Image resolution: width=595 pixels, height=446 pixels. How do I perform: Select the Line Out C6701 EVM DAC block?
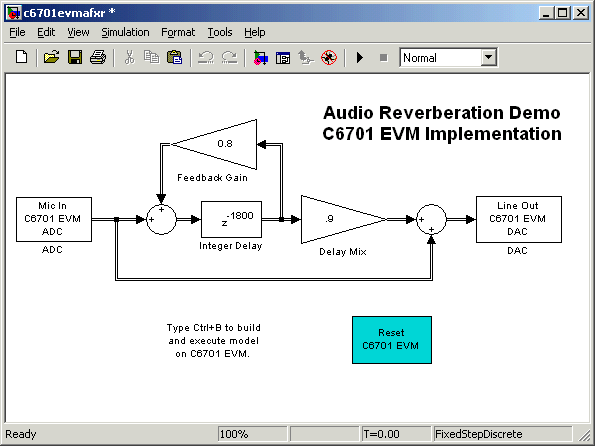coord(519,219)
